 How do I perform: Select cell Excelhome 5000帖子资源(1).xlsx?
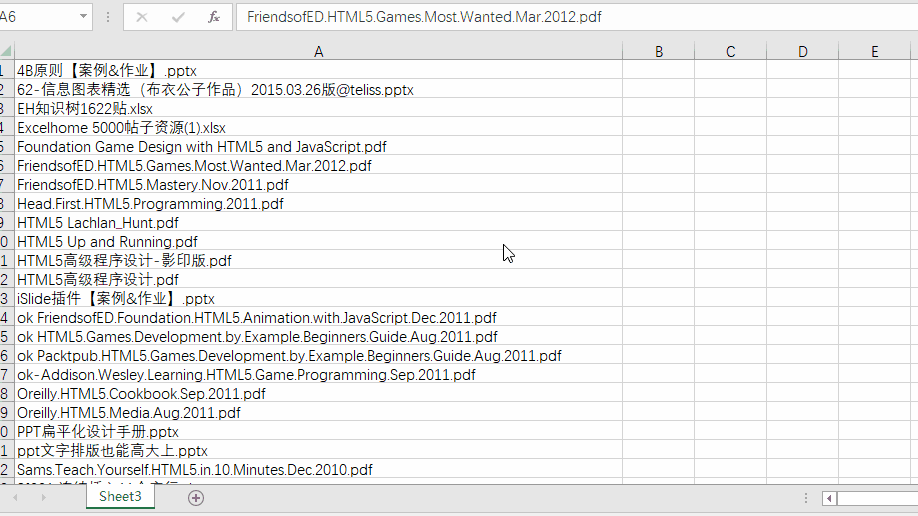tap(318, 127)
